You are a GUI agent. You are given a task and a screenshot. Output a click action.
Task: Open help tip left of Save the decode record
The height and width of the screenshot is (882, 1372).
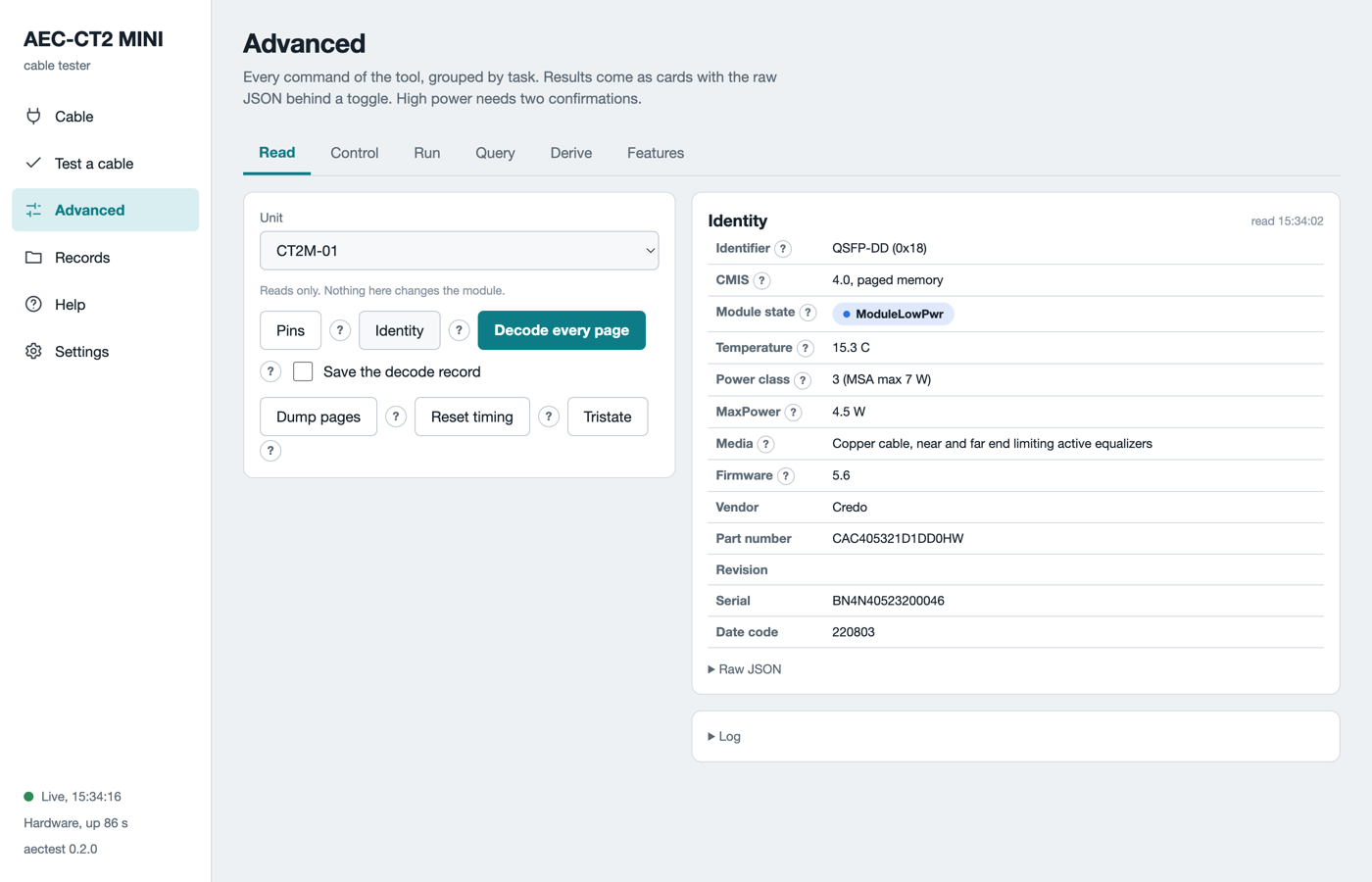coord(270,371)
